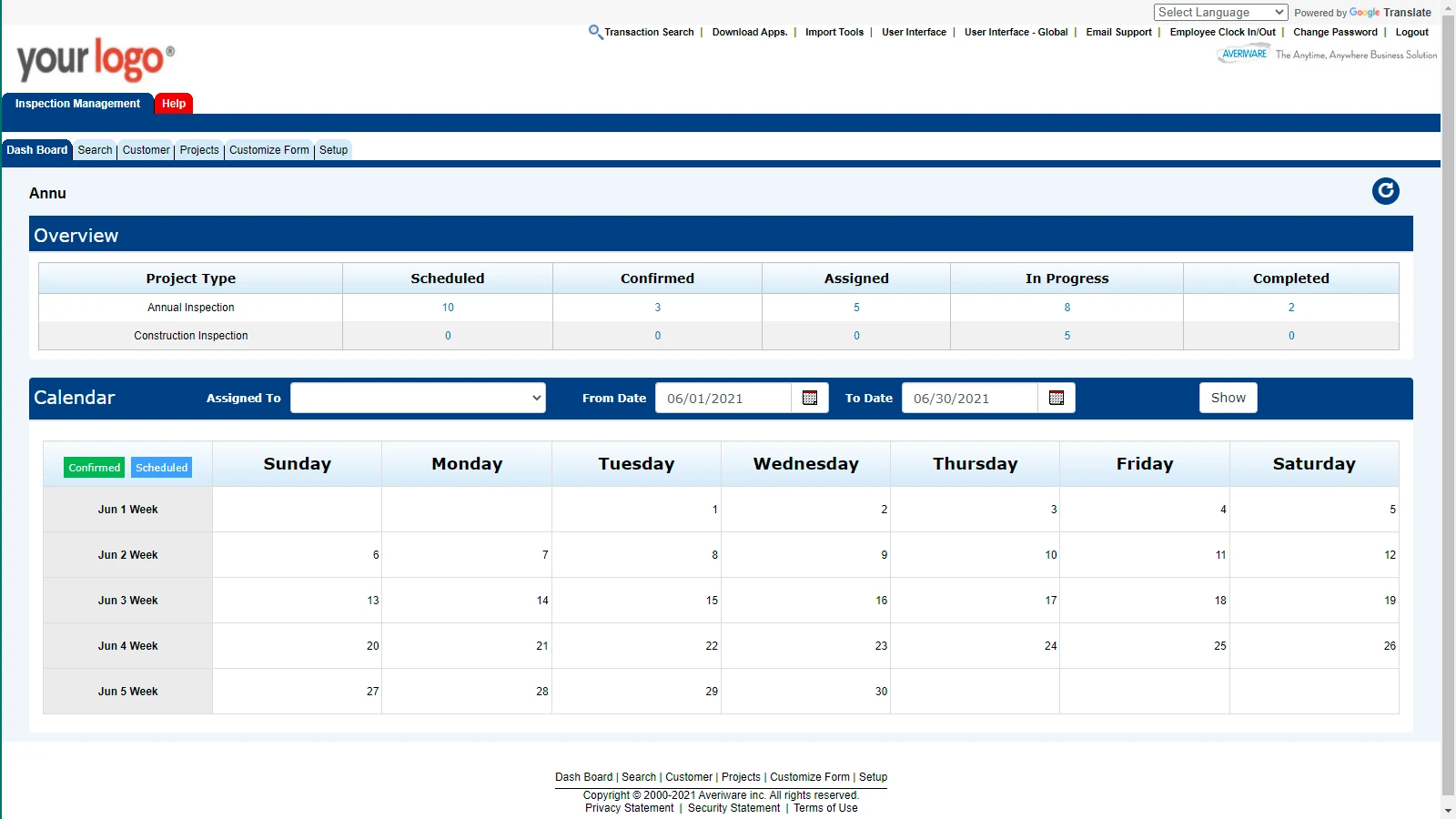Open the Select Language dropdown
The height and width of the screenshot is (819, 1456).
(1220, 12)
